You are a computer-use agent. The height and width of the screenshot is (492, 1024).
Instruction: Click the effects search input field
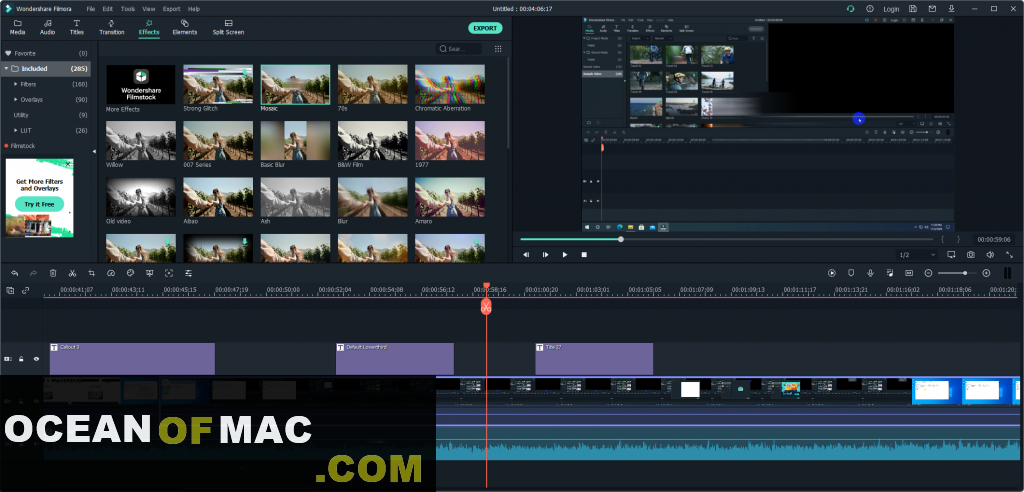[459, 49]
